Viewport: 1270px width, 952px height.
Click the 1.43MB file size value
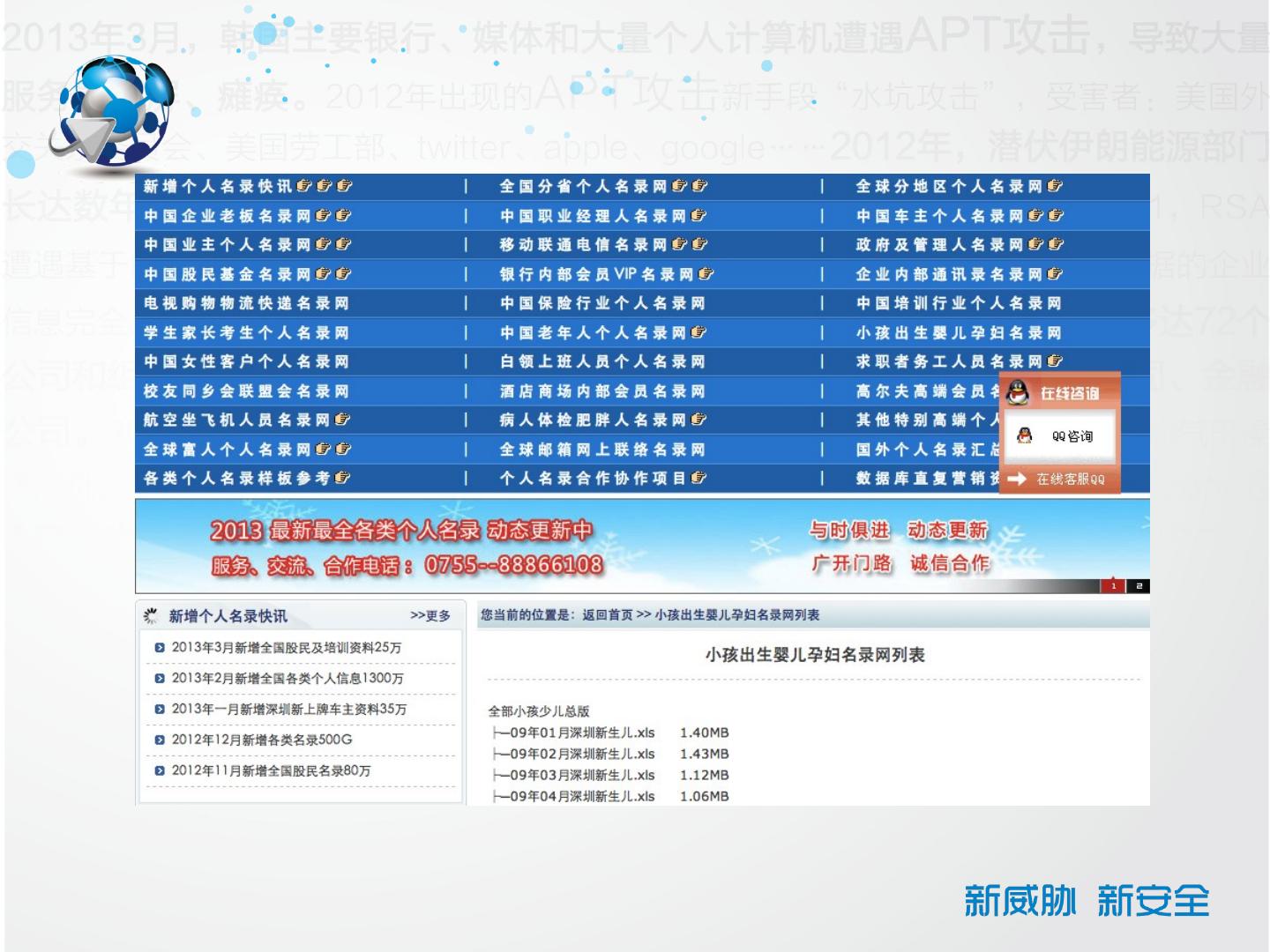tap(705, 754)
